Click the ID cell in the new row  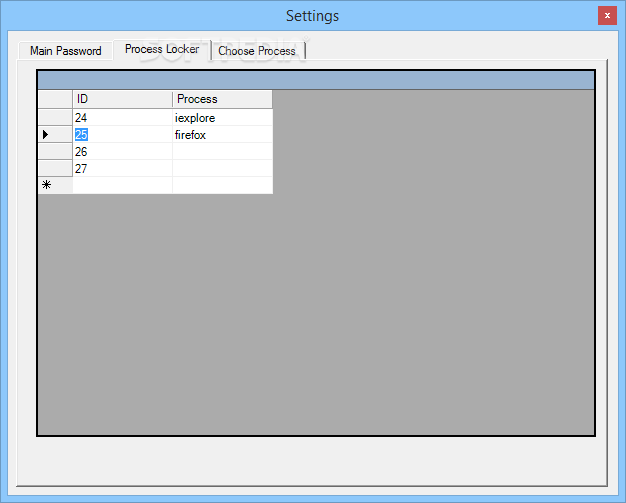coord(123,185)
